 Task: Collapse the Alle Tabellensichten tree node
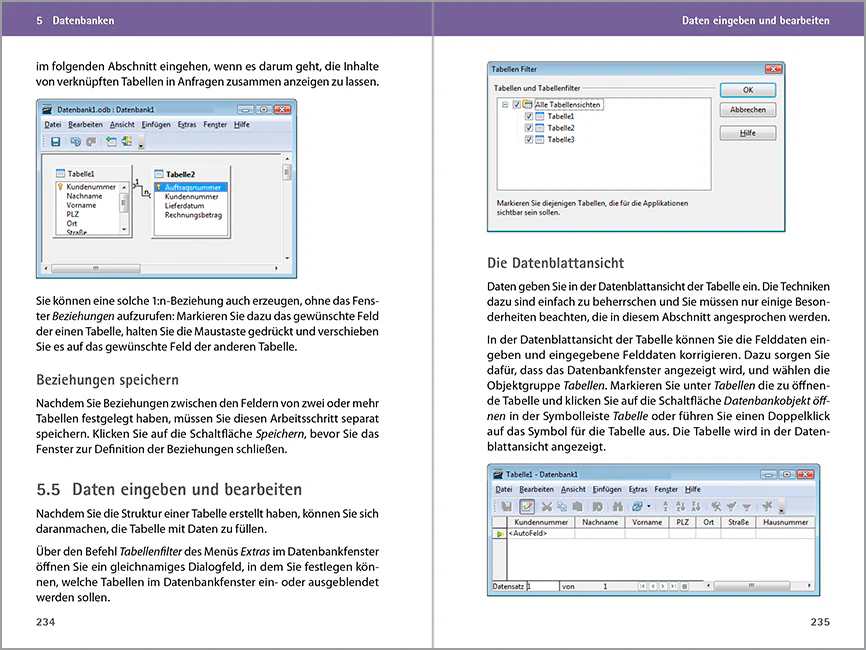(x=505, y=105)
